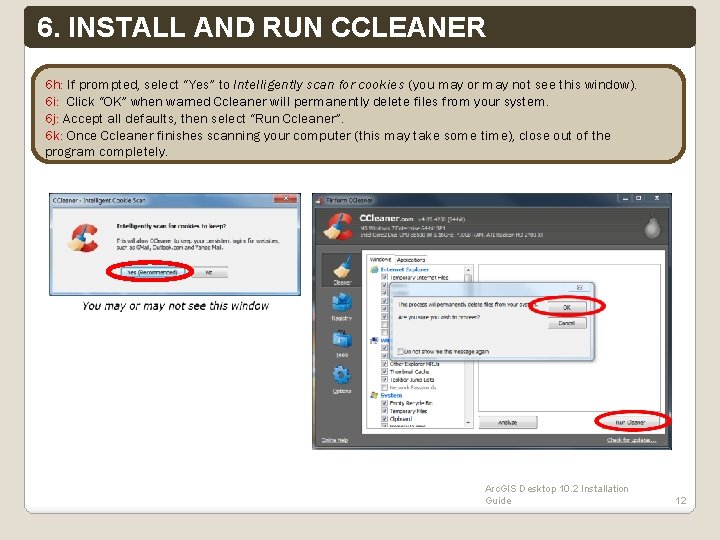The image size is (720, 540).
Task: Click the empty results pane
Action: pos(569,338)
